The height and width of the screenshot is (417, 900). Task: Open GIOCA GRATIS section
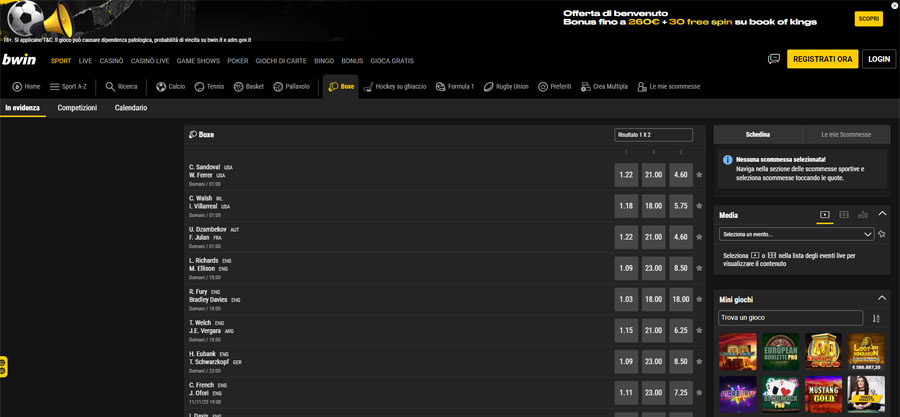(392, 61)
